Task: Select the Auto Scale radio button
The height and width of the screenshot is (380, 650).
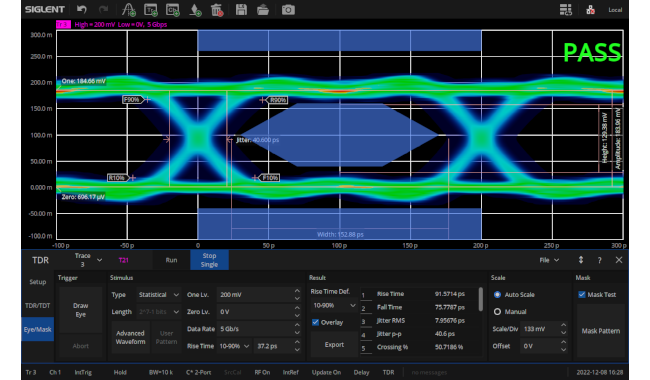Action: (x=497, y=295)
